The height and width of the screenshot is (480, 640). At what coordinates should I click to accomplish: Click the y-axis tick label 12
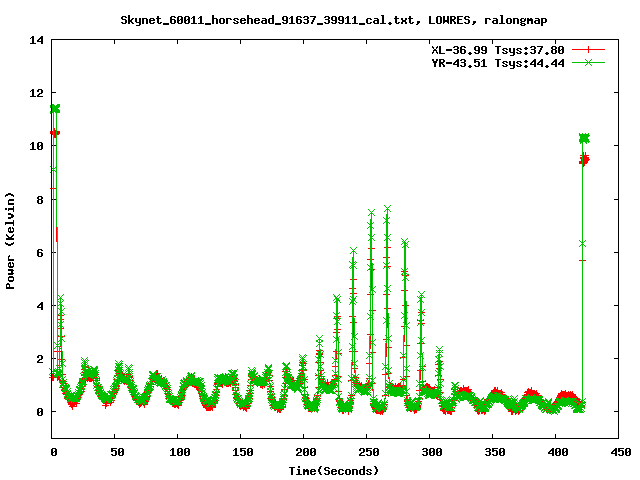click(36, 93)
